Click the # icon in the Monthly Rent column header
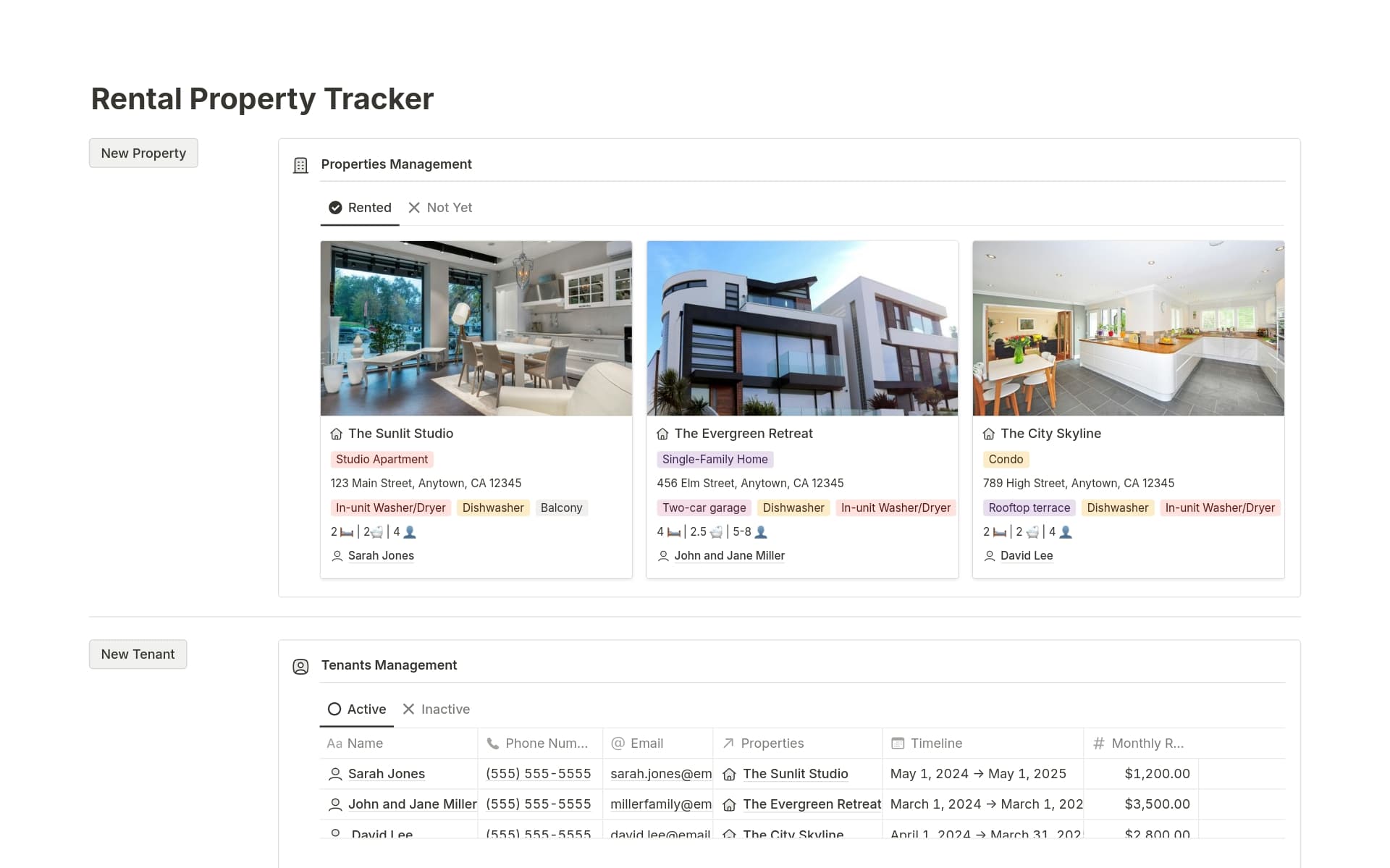 [1098, 743]
